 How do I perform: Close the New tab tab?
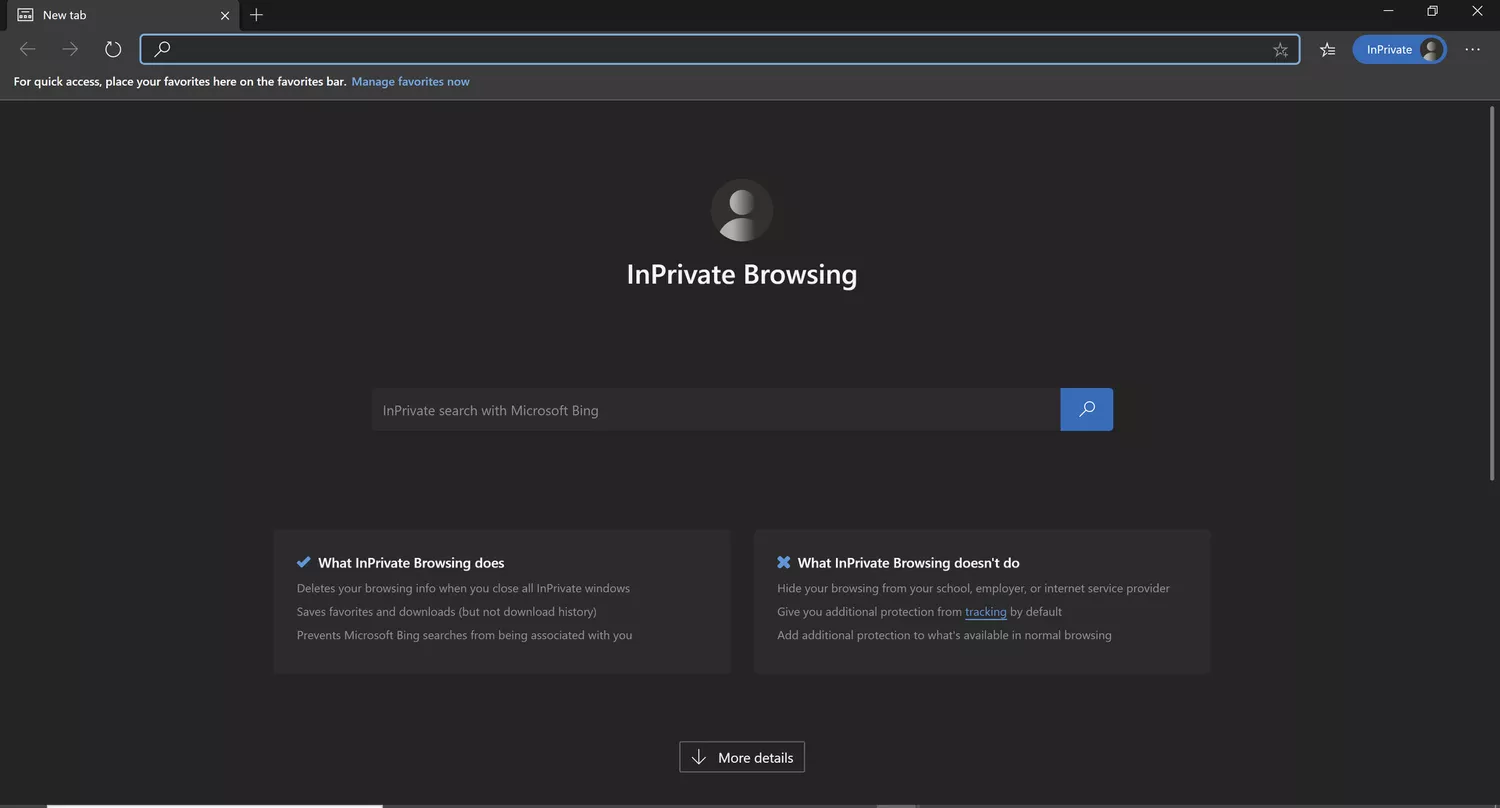pos(225,15)
